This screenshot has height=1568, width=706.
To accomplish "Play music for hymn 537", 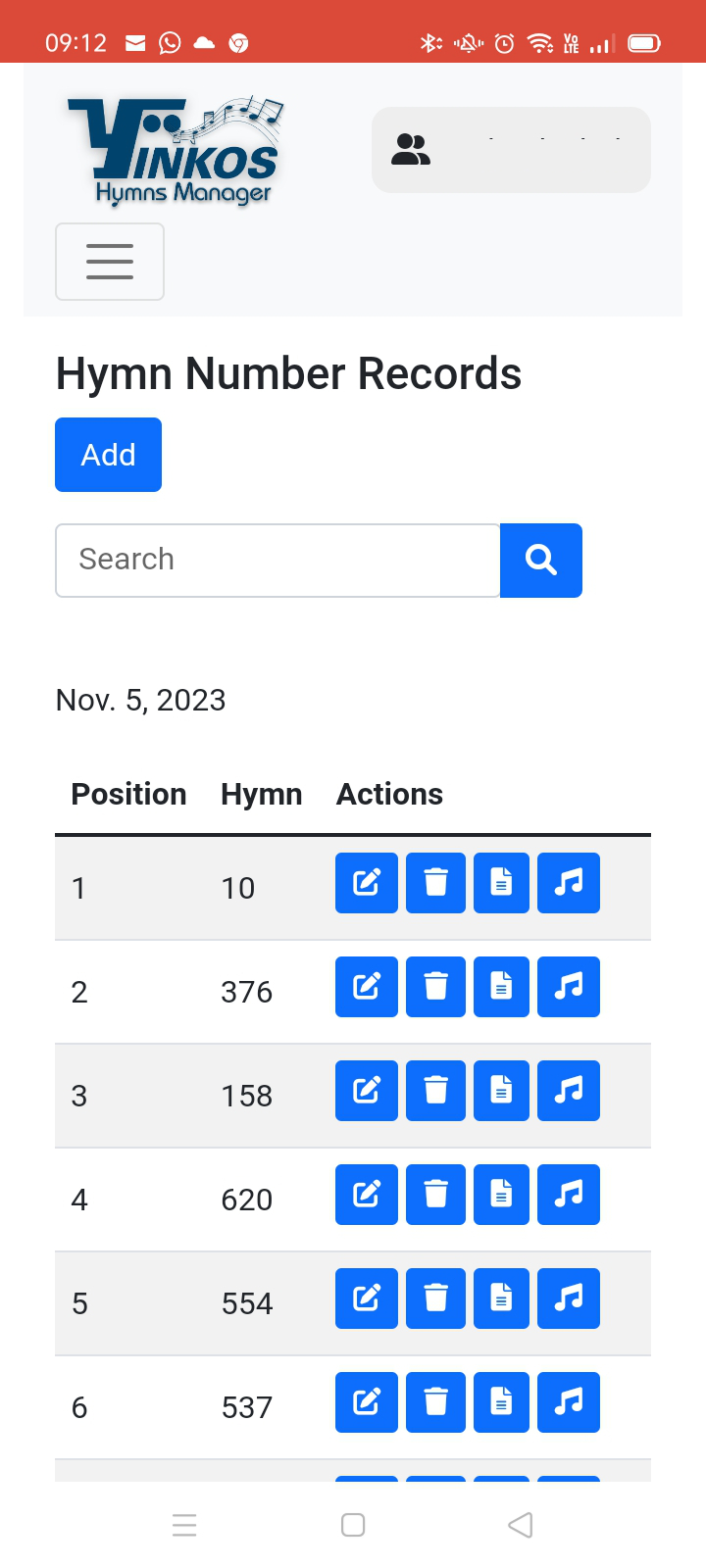I will pos(569,1402).
